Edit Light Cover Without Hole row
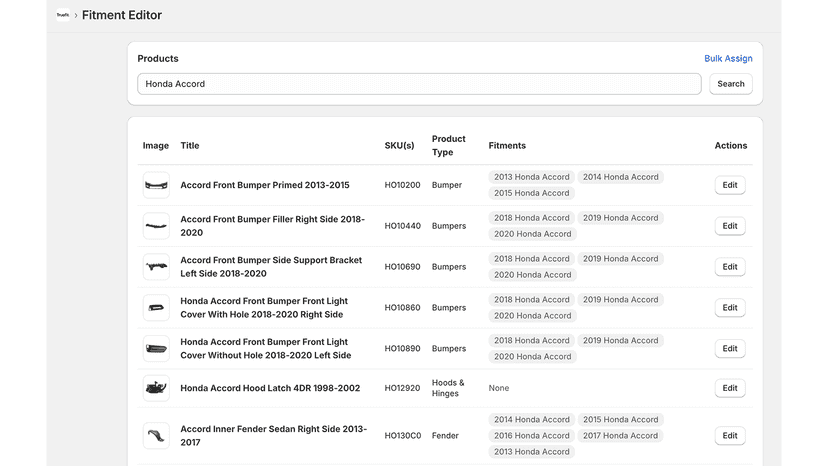The width and height of the screenshot is (828, 466). click(x=730, y=349)
